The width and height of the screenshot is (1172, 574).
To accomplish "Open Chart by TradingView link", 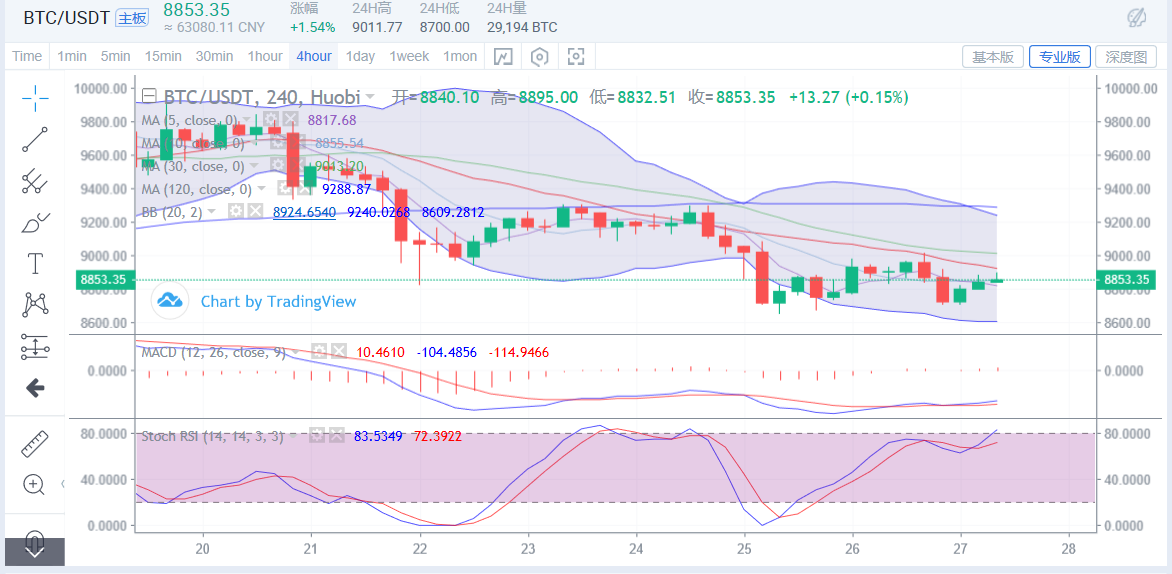I will point(278,302).
